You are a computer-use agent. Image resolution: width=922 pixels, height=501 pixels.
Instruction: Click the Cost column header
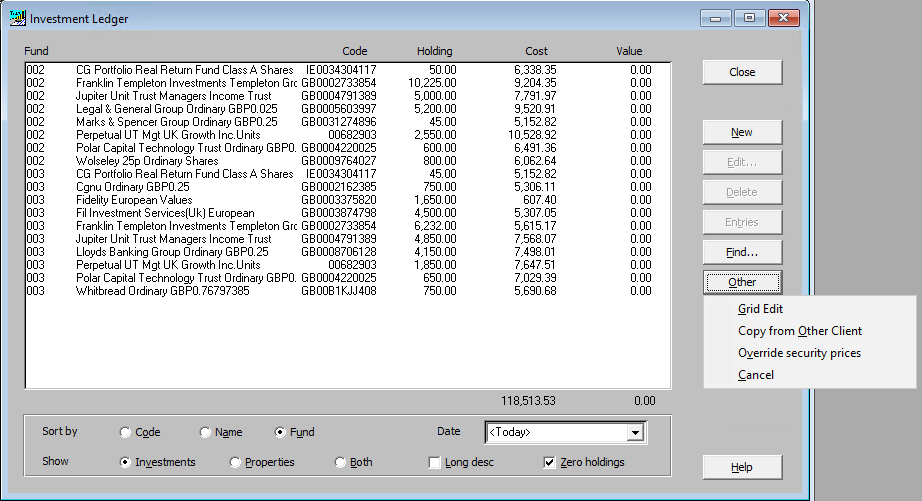tap(536, 51)
